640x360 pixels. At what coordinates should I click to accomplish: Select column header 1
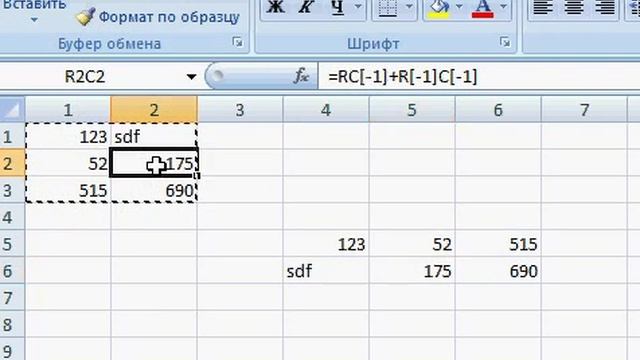coord(68,110)
